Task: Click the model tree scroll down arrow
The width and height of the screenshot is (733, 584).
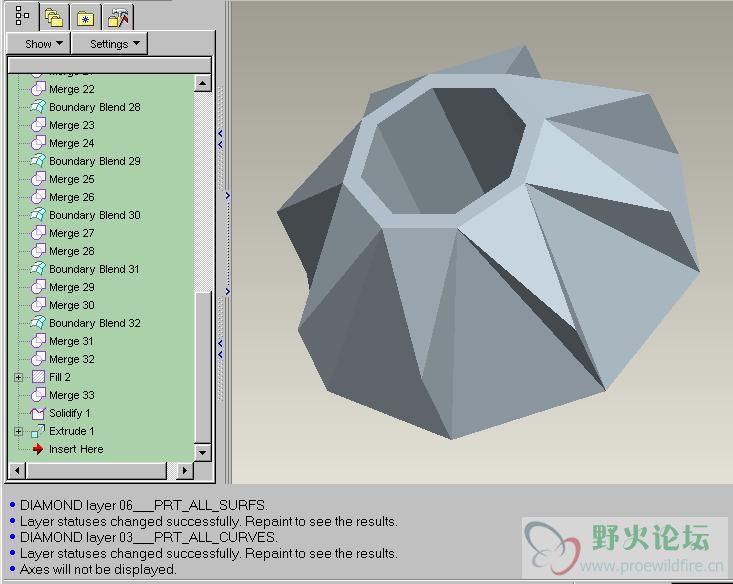Action: (202, 452)
